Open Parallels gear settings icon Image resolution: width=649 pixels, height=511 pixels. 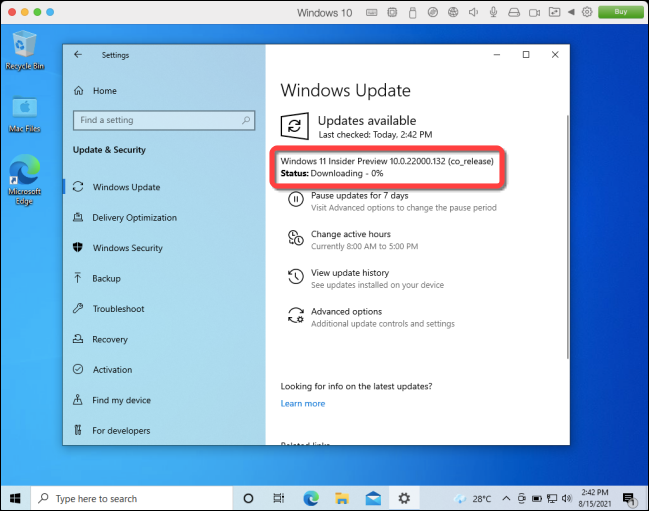click(x=588, y=12)
